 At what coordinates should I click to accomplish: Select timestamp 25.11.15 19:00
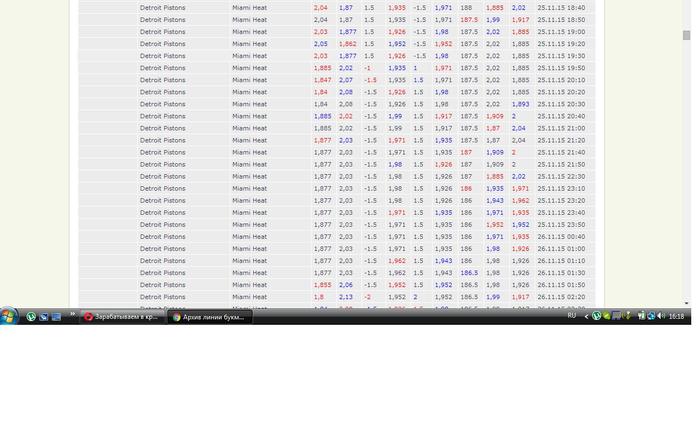561,32
